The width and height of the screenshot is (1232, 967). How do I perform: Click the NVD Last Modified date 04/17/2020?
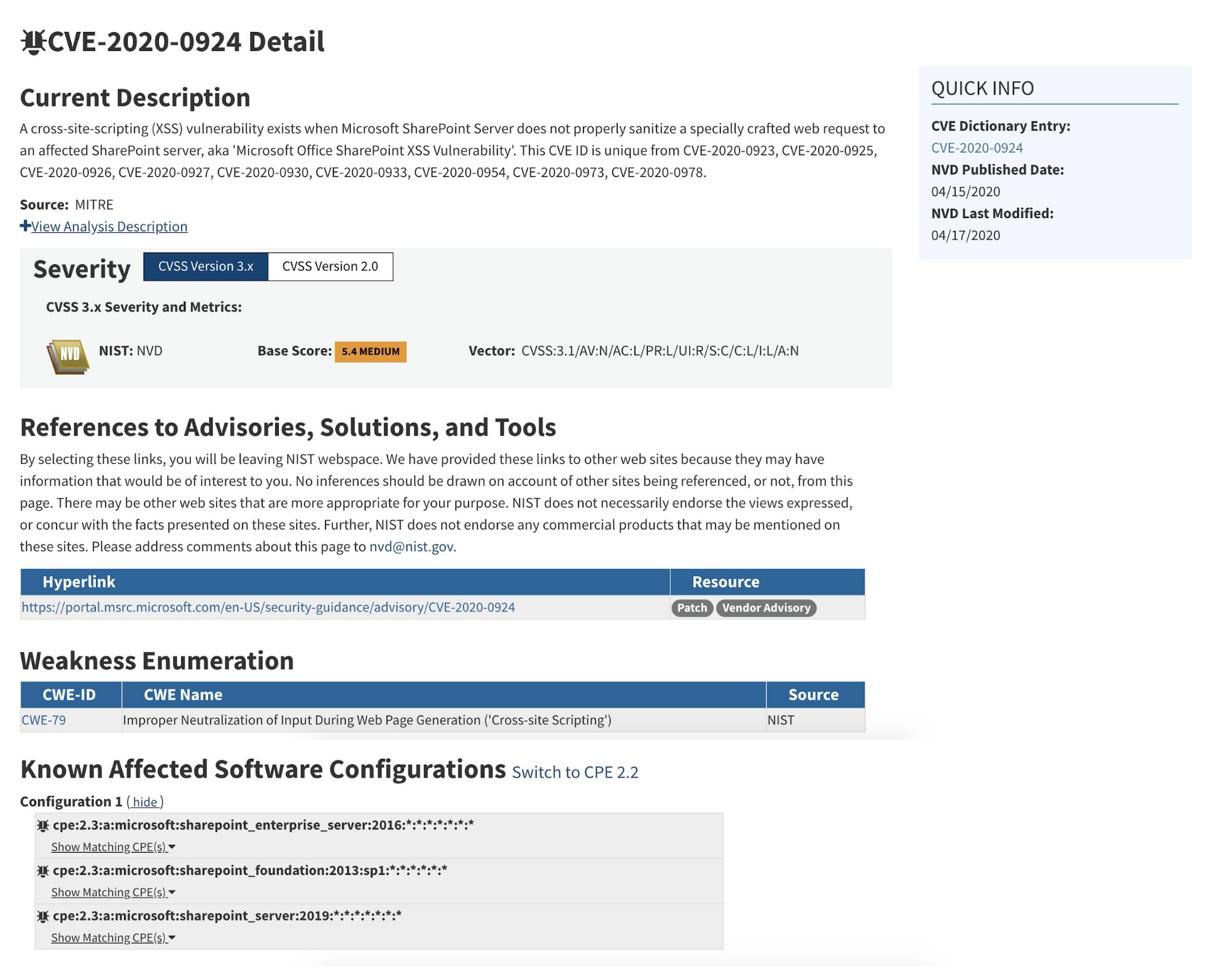tap(965, 235)
